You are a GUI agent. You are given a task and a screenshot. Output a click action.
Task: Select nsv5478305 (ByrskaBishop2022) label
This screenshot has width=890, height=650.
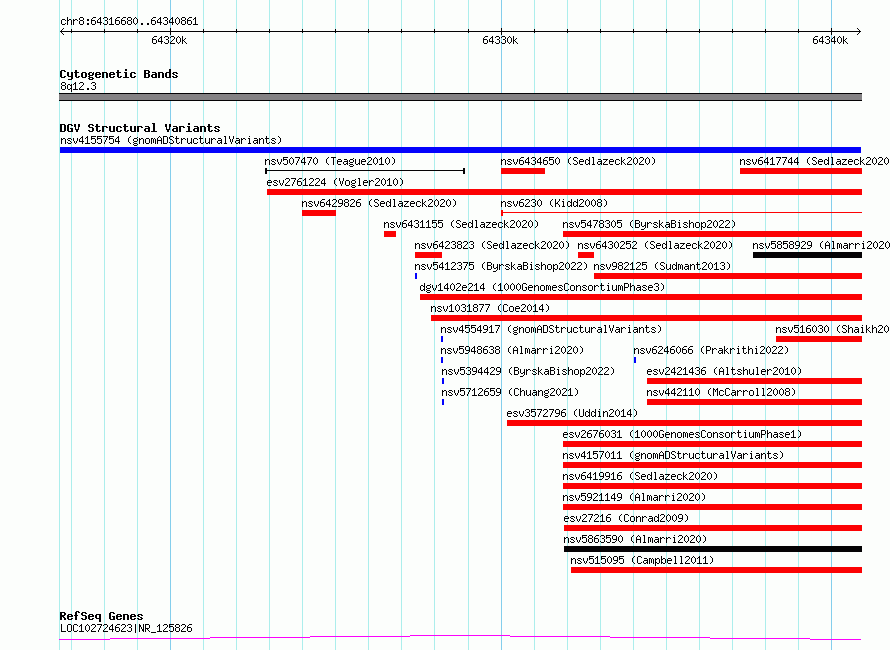click(x=649, y=224)
